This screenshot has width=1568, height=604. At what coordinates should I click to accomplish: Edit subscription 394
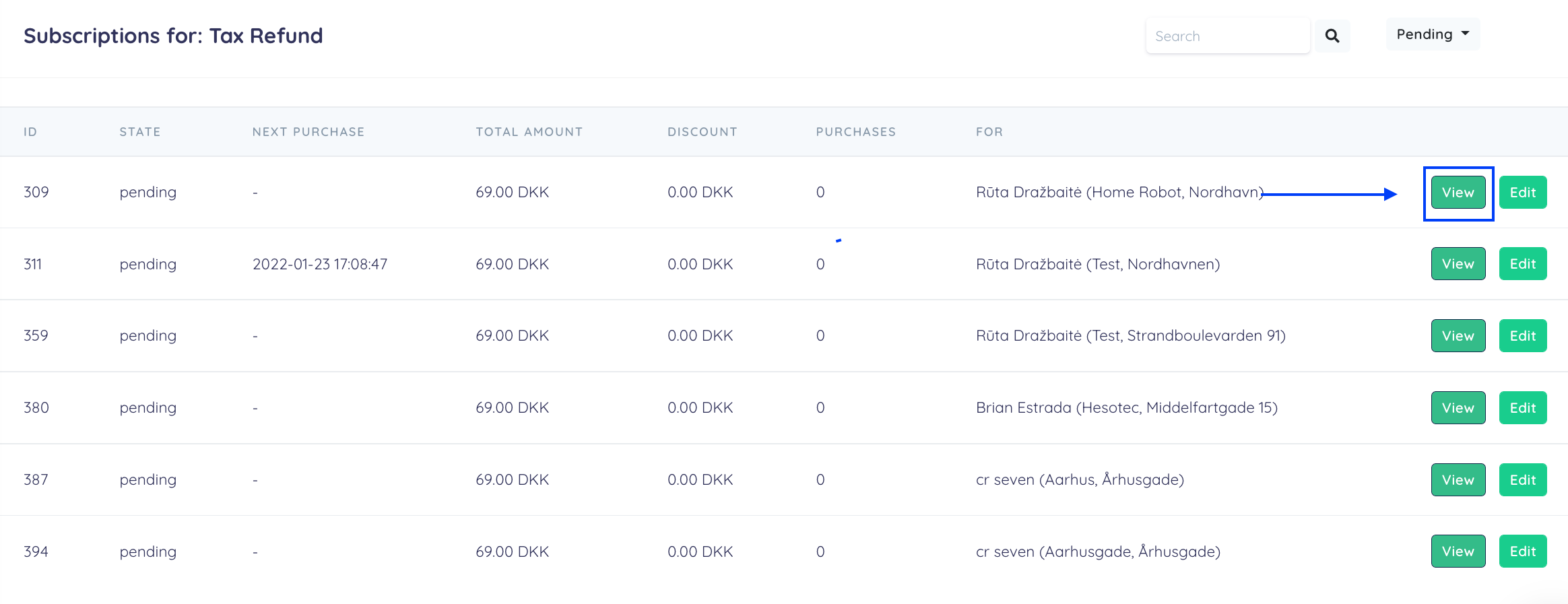coord(1522,551)
